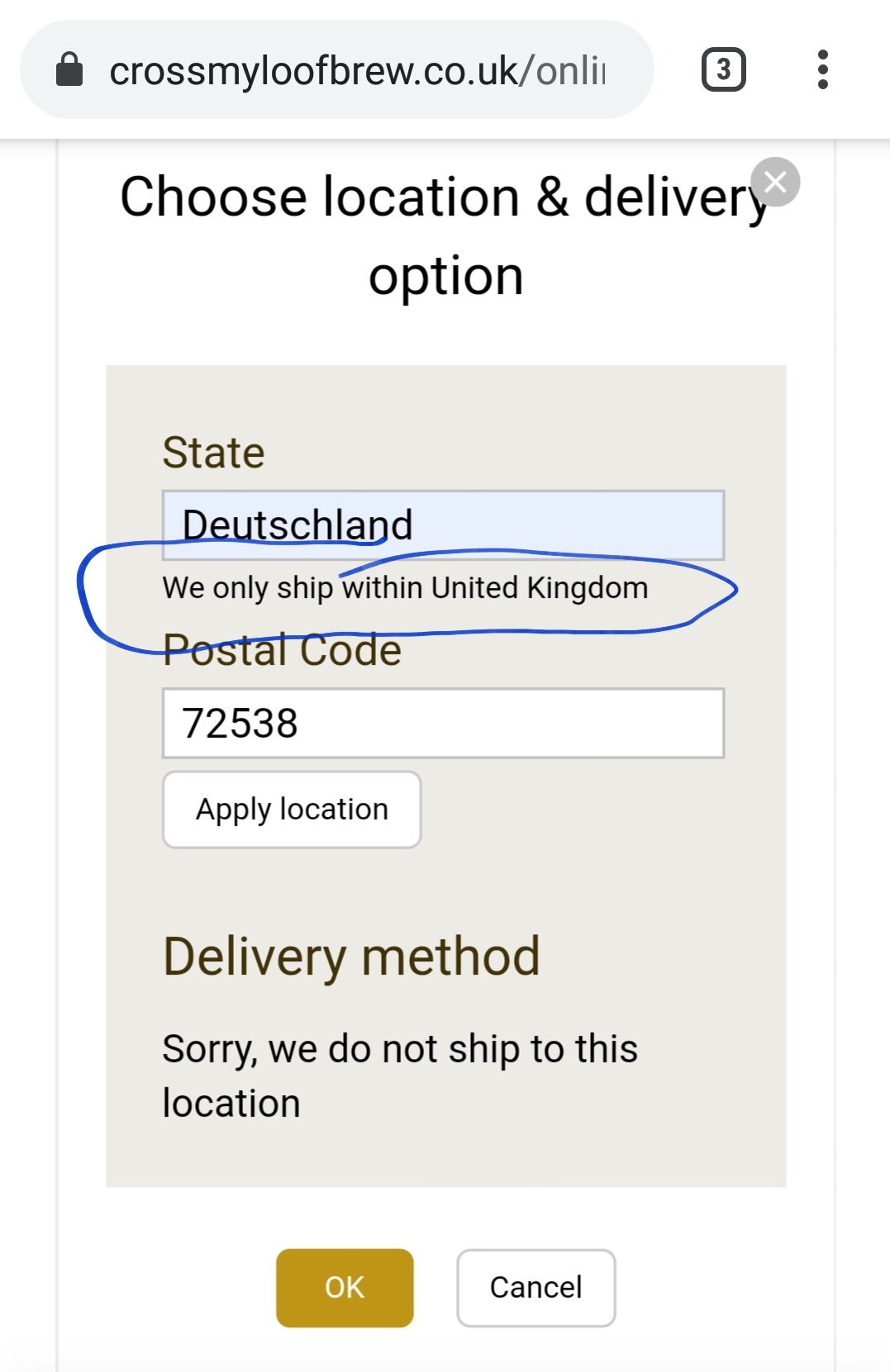Open Chrome's three-dot overflow menu
This screenshot has width=890, height=1372.
[x=822, y=70]
